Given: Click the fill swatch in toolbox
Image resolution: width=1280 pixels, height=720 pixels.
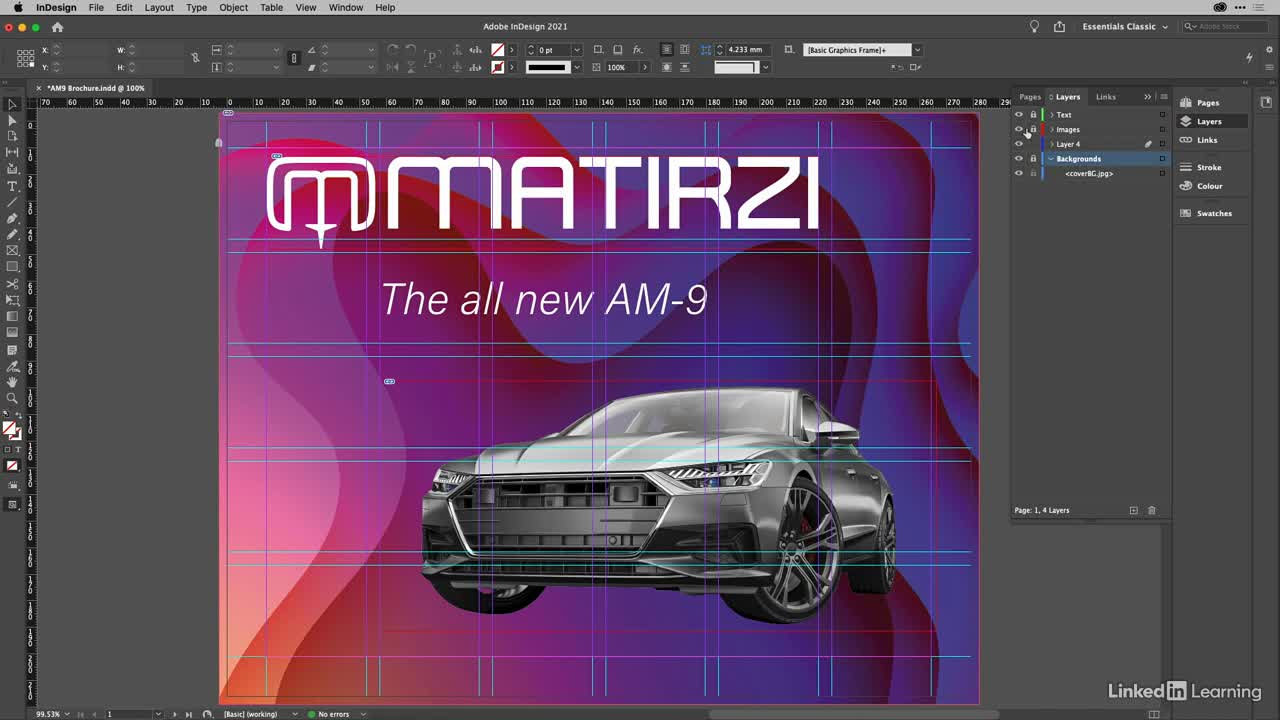Looking at the screenshot, I should (x=9, y=428).
